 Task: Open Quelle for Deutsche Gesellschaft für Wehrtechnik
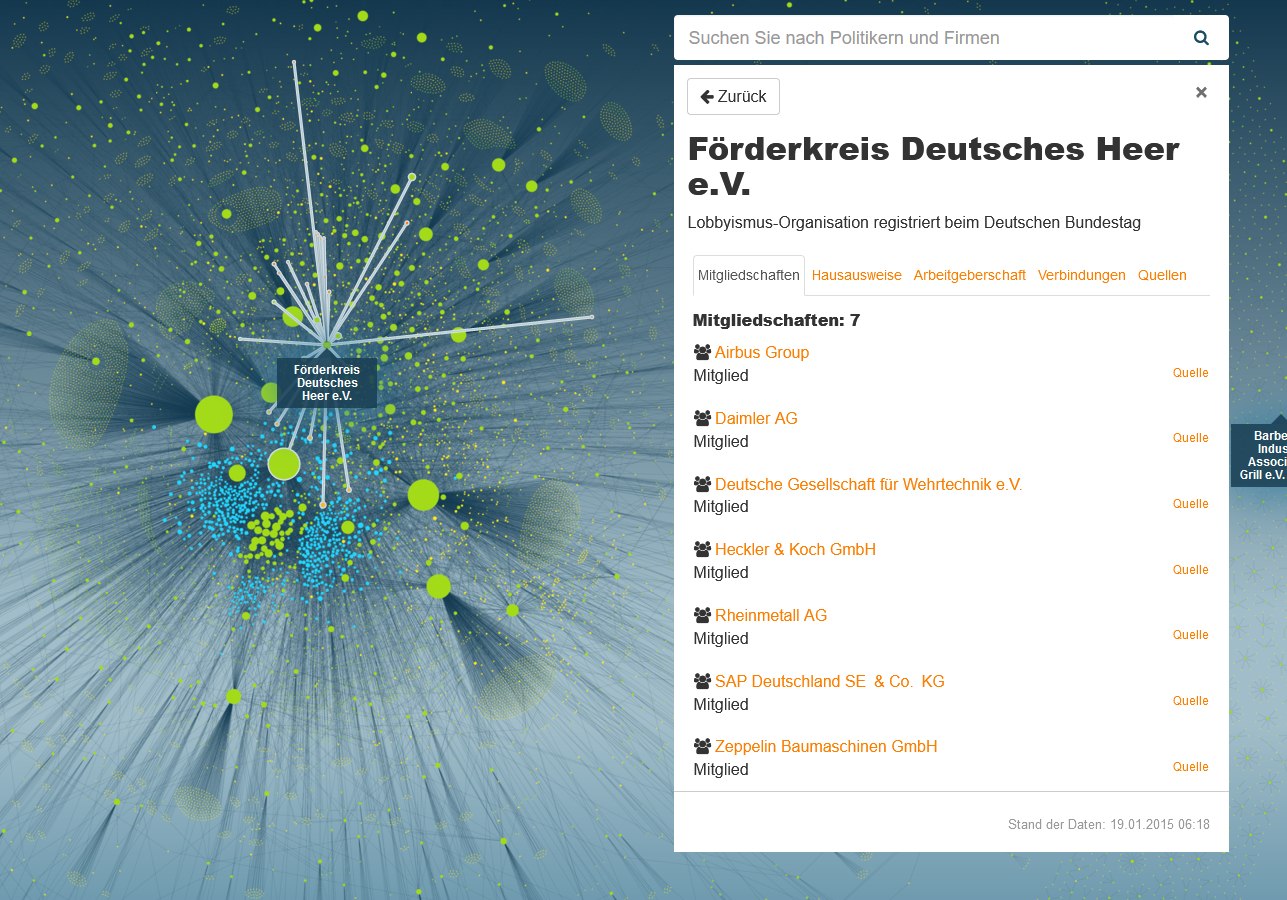tap(1191, 504)
